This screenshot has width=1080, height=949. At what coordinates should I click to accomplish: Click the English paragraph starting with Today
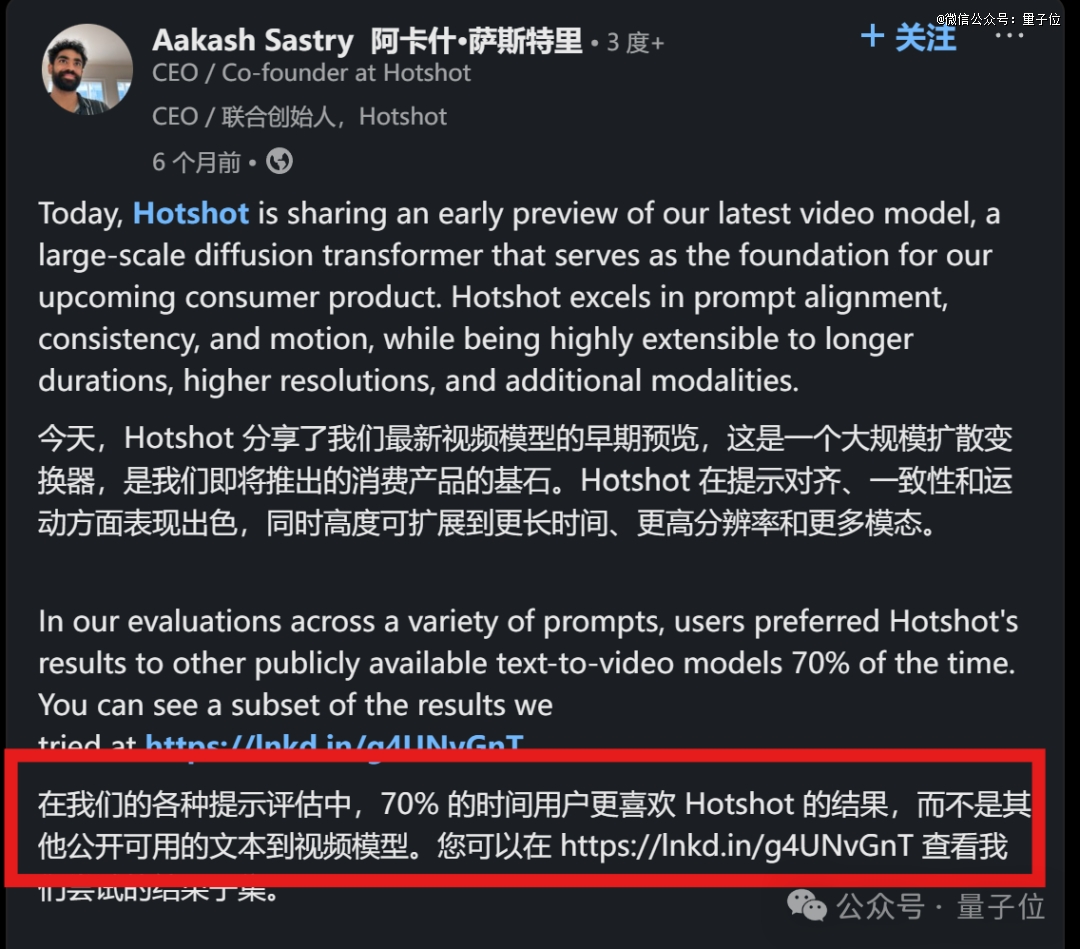pyautogui.click(x=520, y=297)
